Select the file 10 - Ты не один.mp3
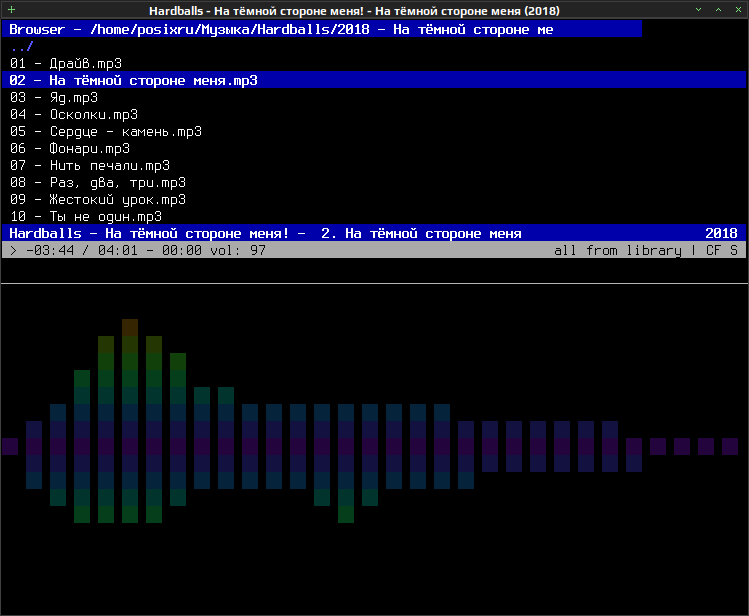 pos(86,217)
